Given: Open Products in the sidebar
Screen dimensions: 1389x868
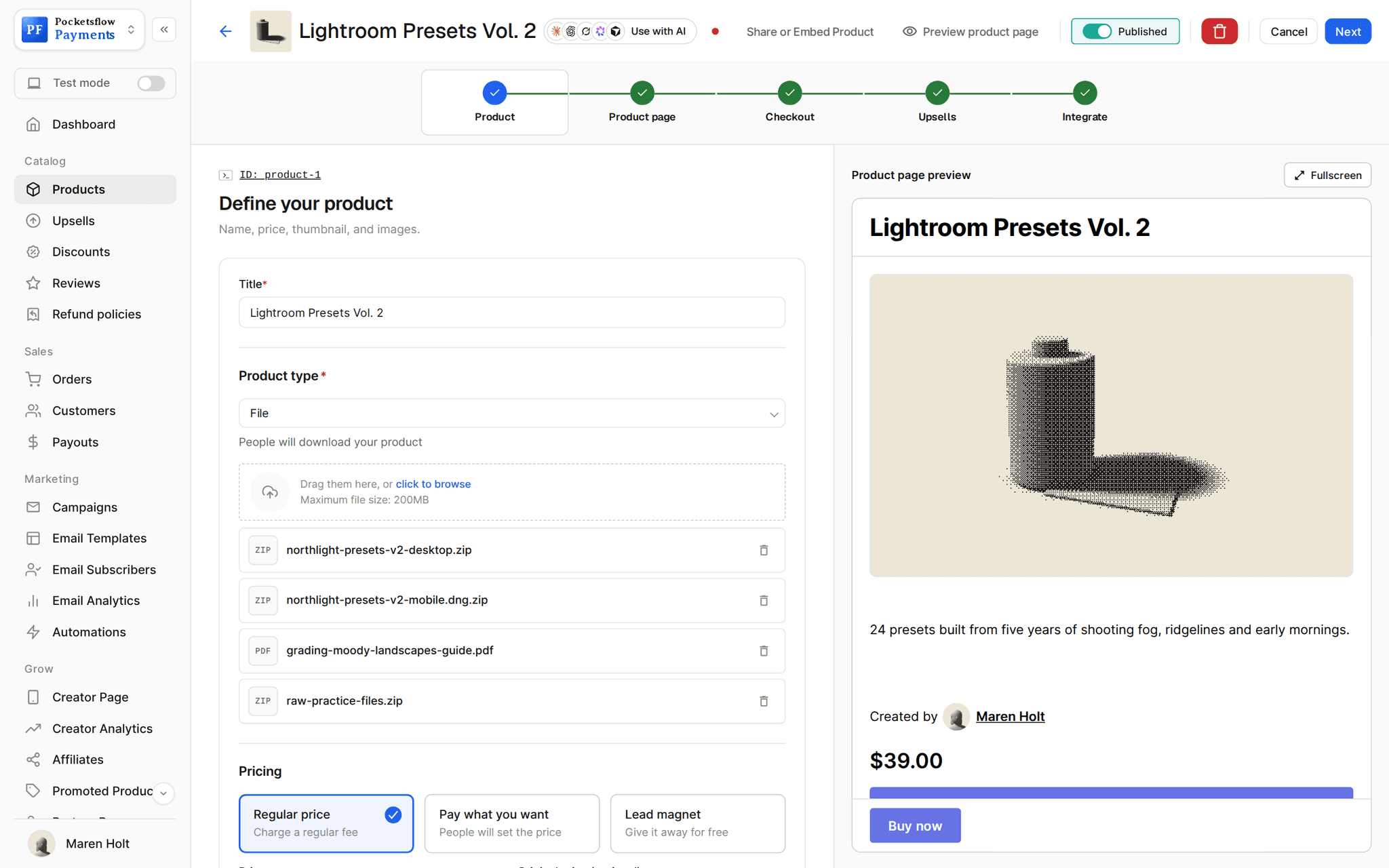Looking at the screenshot, I should coord(95,189).
